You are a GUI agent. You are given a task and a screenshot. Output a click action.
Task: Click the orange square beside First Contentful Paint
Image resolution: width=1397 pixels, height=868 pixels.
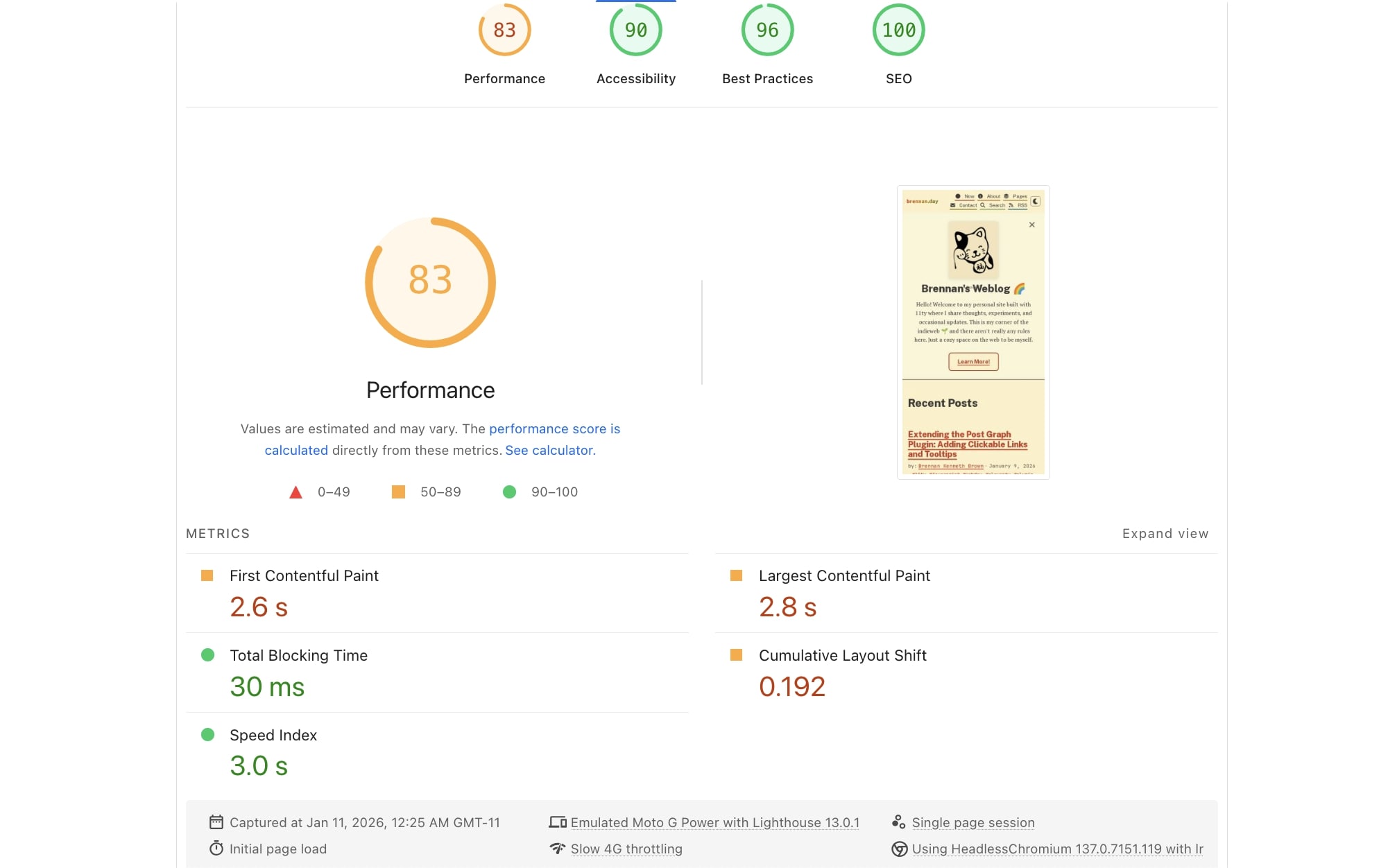(x=207, y=575)
